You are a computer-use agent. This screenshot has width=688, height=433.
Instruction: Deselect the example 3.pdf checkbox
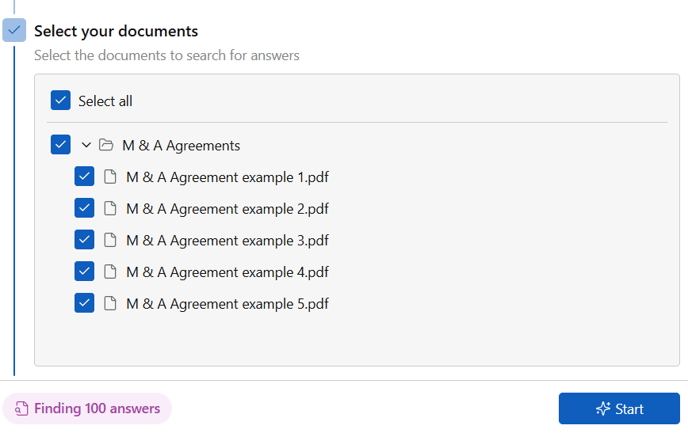pyautogui.click(x=84, y=240)
